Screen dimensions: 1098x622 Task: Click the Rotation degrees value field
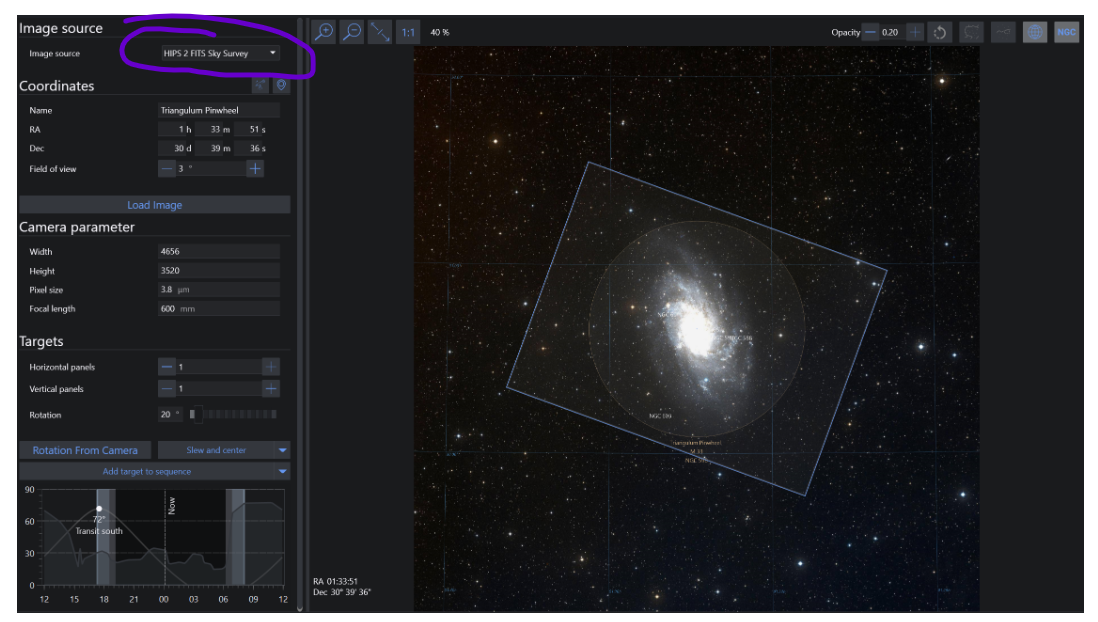coord(169,415)
